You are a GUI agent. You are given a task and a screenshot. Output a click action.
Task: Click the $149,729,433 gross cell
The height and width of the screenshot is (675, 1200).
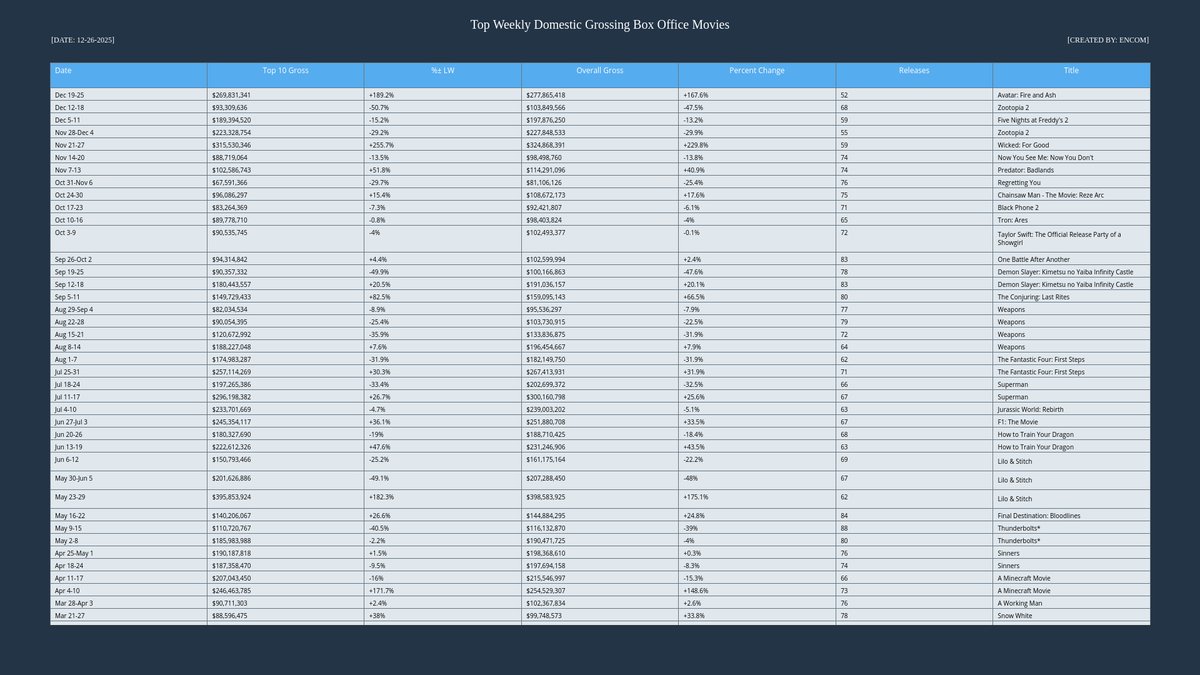285,297
